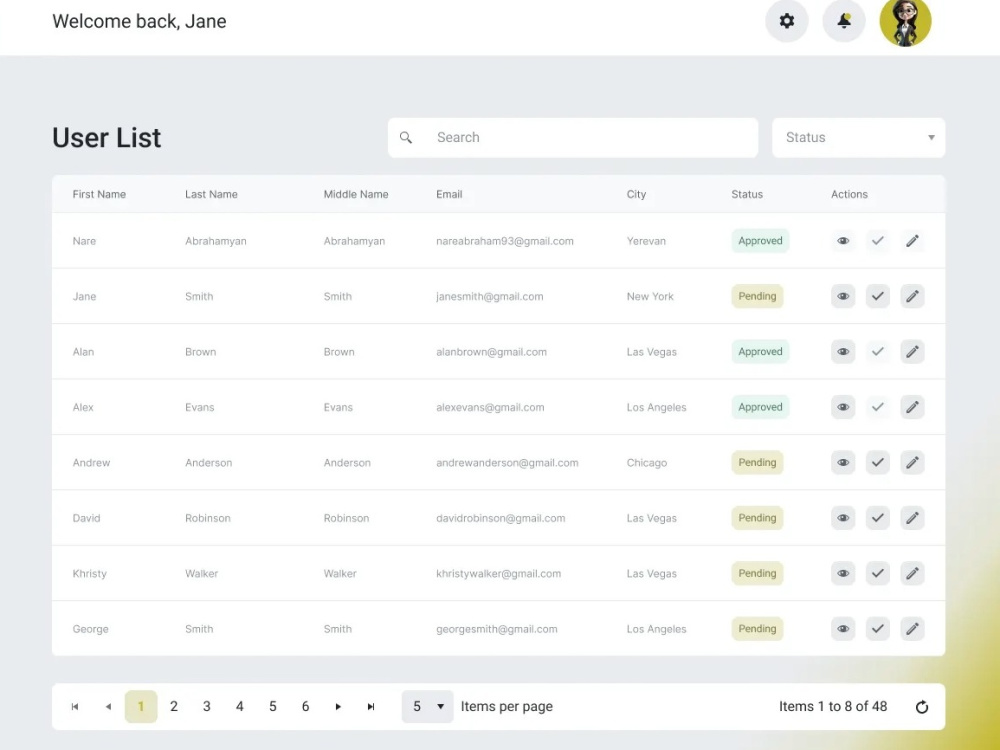Screen dimensions: 1000x750
Task: Approve Khristy Walker with checkmark
Action: 878,573
